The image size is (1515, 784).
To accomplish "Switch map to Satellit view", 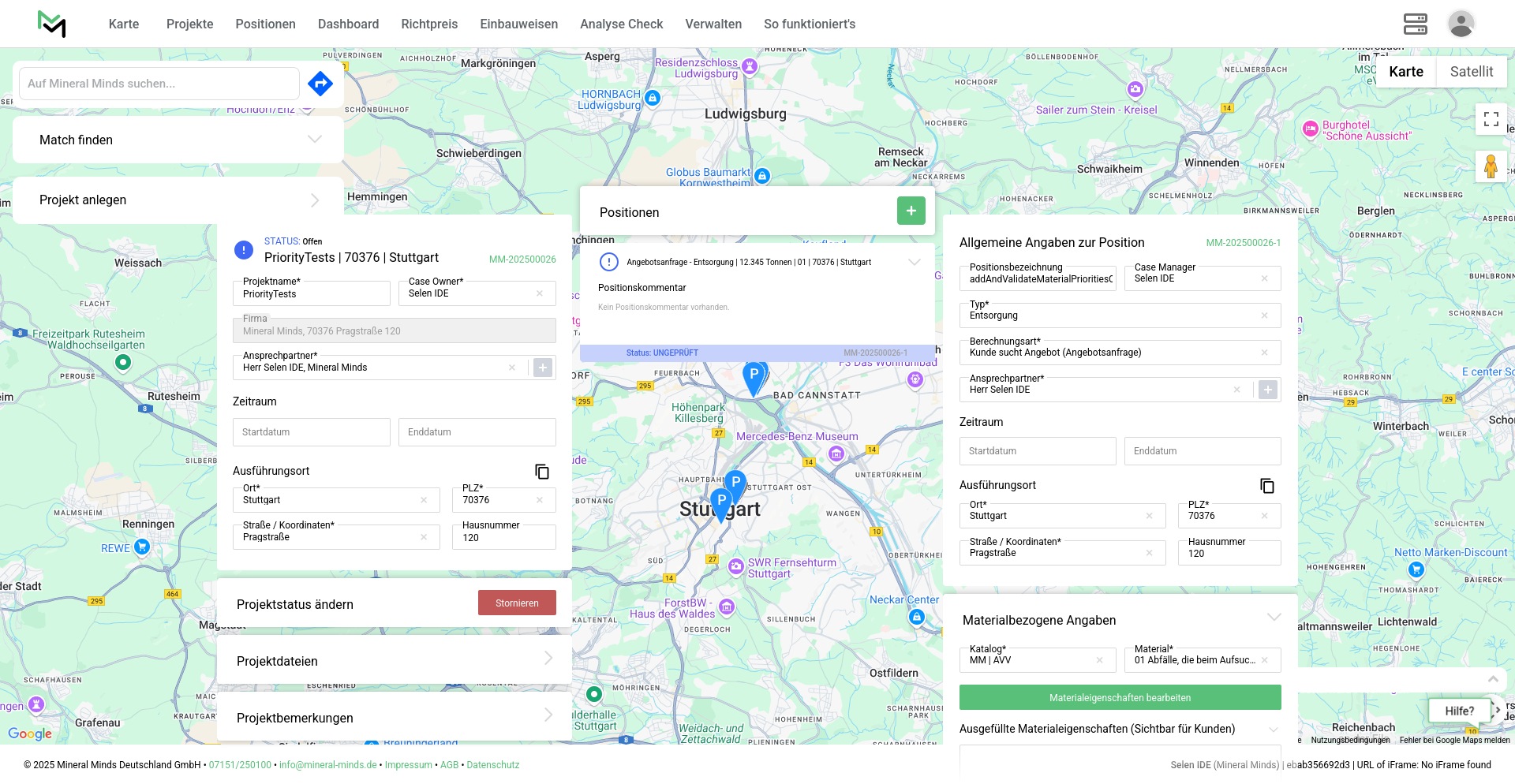I will 1471,72.
